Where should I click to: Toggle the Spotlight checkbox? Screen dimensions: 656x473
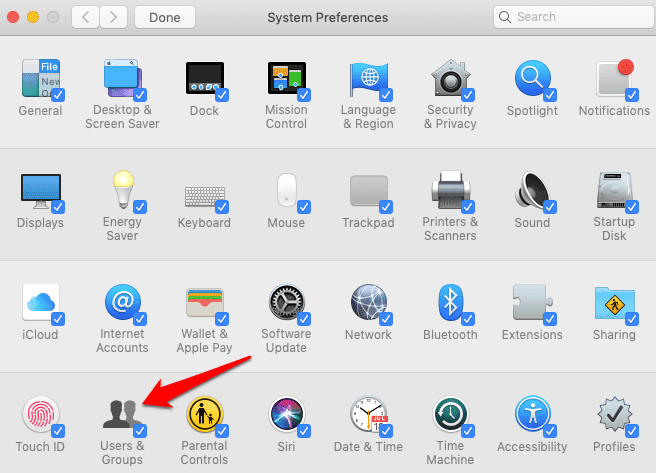(x=550, y=95)
